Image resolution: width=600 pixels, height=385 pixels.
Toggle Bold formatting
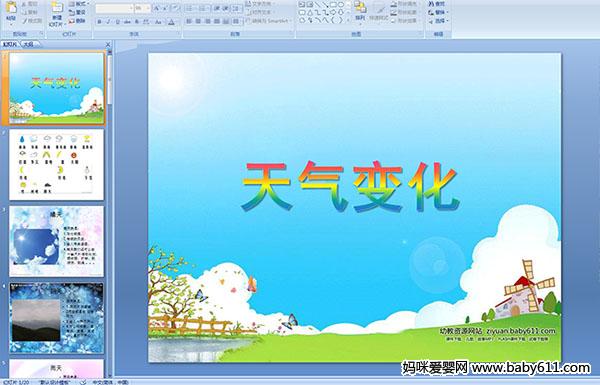click(99, 22)
